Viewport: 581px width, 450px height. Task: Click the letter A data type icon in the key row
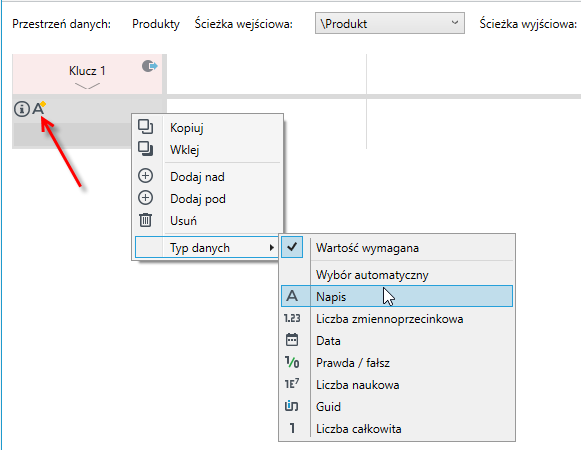39,108
